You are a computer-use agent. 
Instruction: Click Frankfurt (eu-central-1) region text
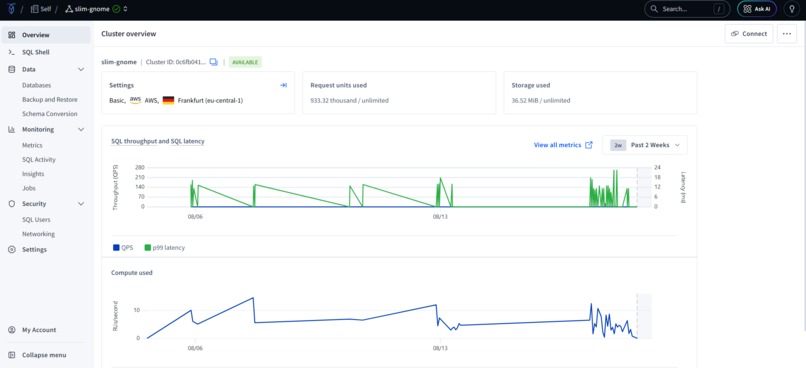click(210, 101)
